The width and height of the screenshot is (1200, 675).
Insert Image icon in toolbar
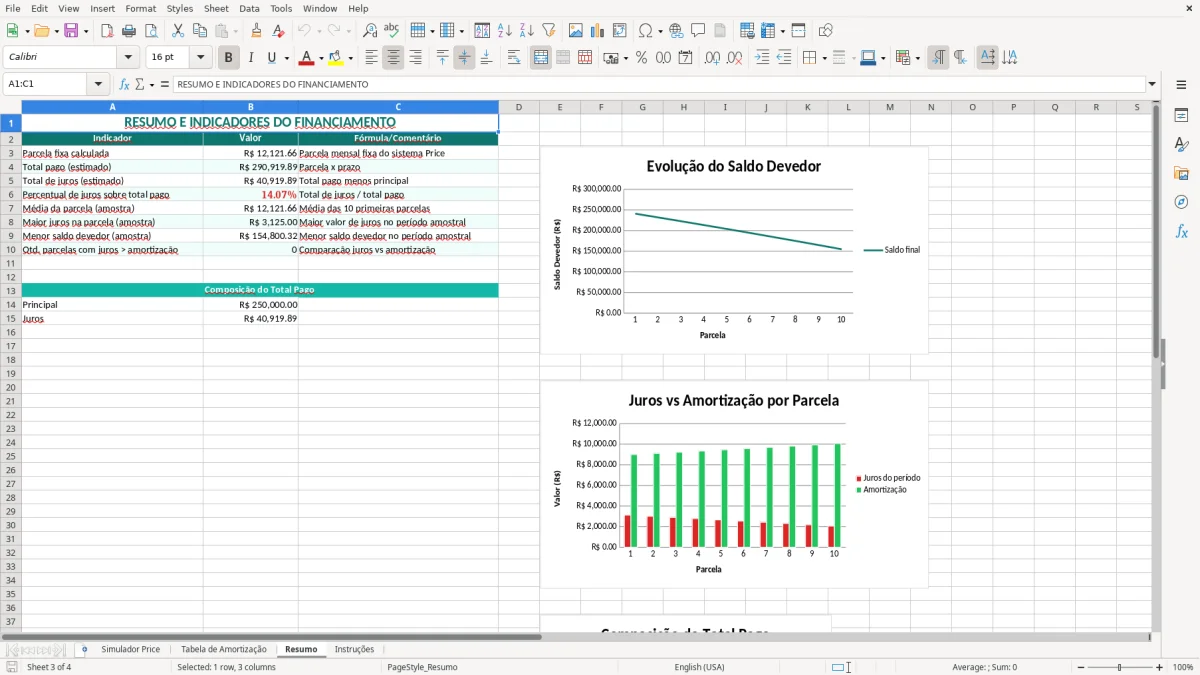pos(576,31)
